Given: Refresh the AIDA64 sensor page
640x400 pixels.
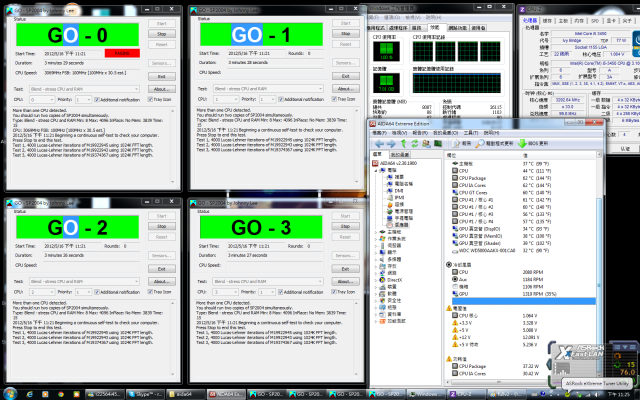Looking at the screenshot, I should tap(415, 144).
